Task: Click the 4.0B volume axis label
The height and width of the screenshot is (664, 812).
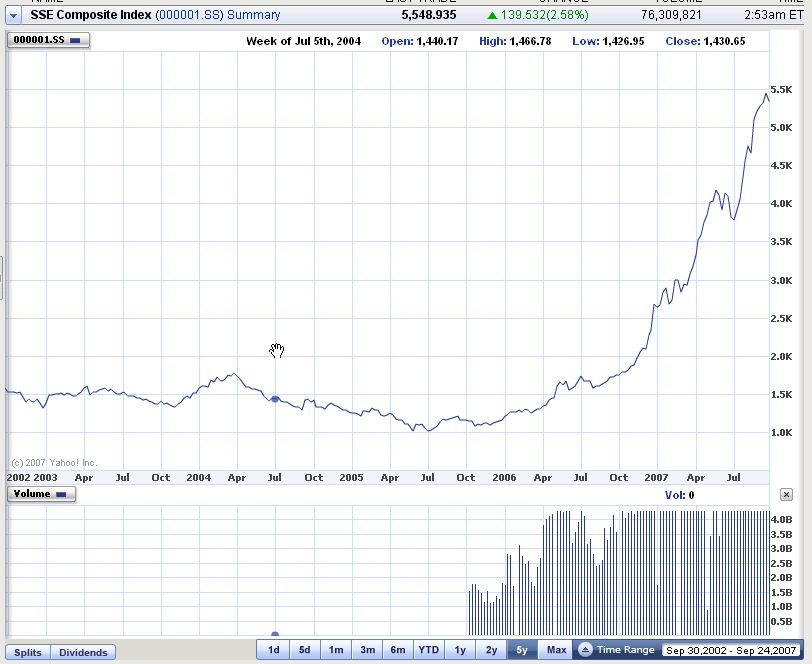Action: 781,519
